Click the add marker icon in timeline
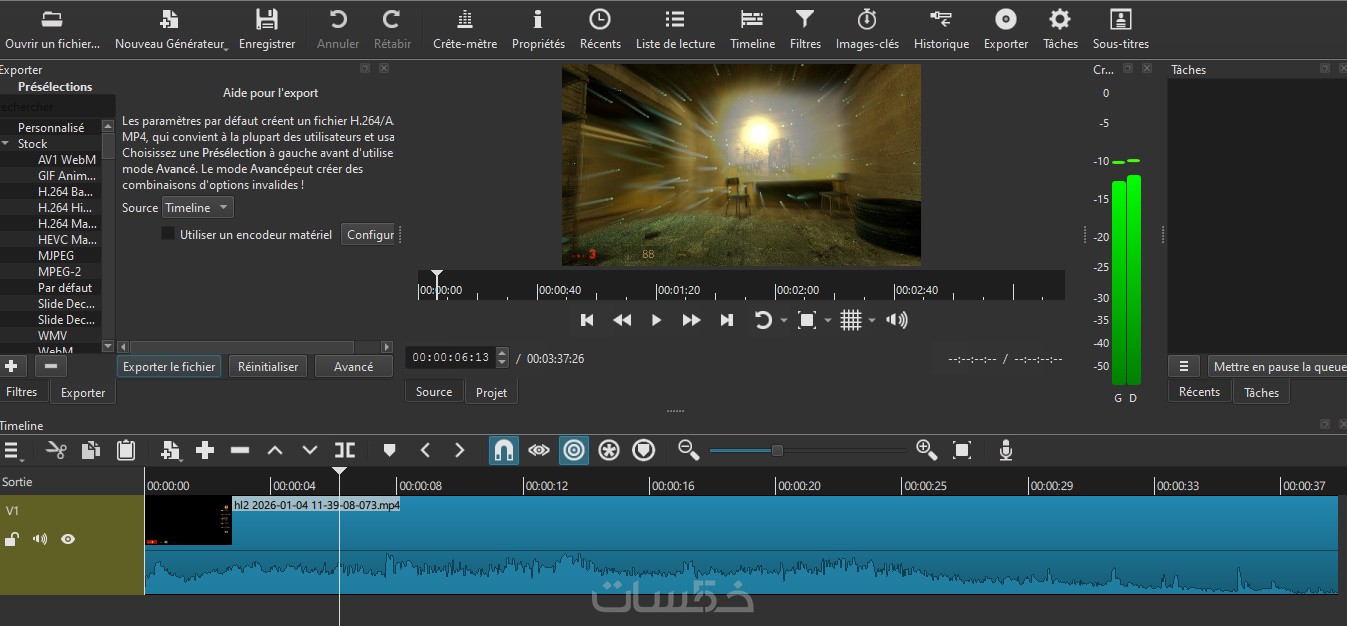1347x626 pixels. click(390, 450)
